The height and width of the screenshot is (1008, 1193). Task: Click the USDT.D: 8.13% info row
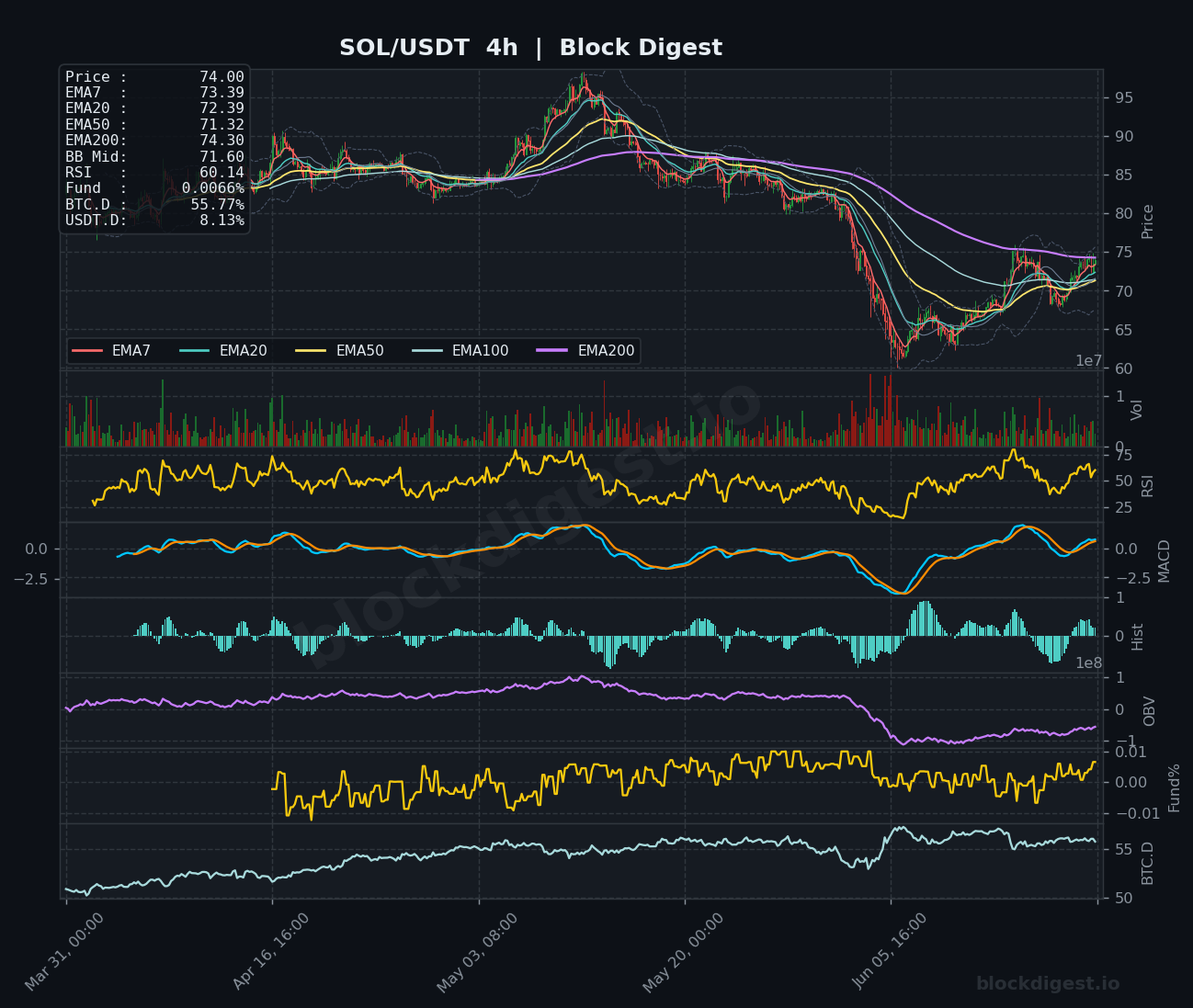coord(154,221)
